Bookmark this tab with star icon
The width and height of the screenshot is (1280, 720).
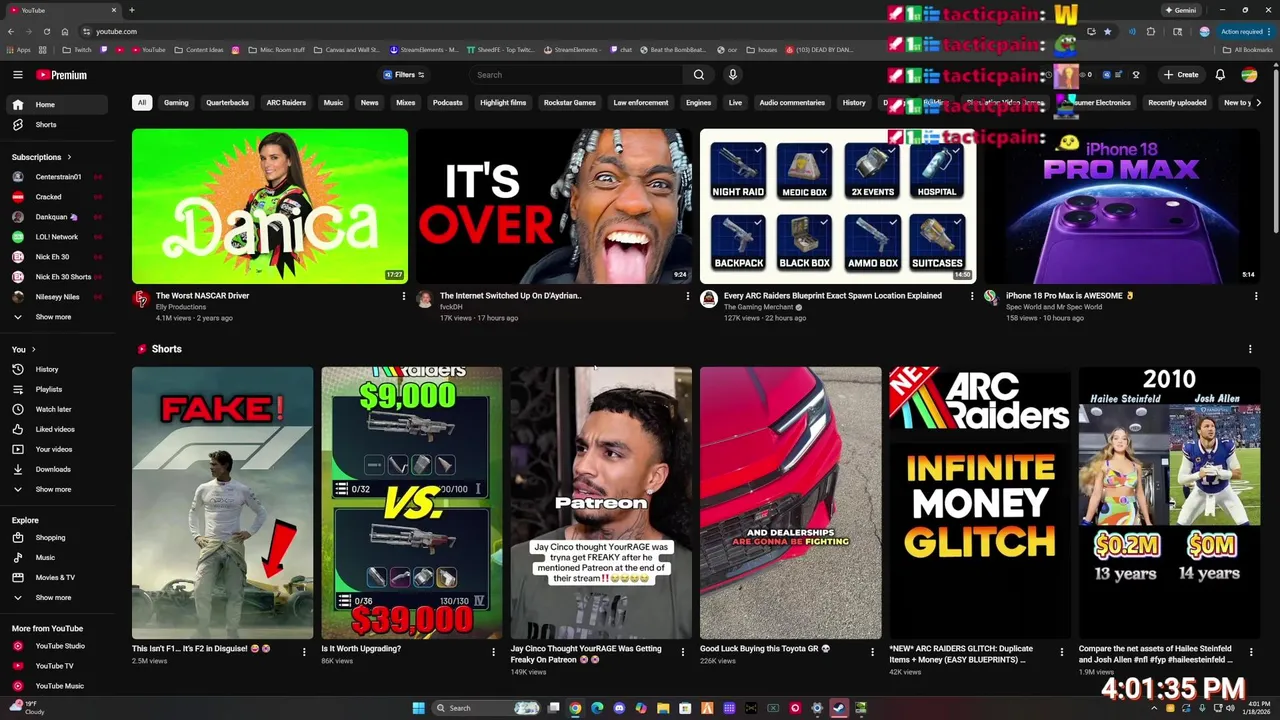[x=1107, y=31]
